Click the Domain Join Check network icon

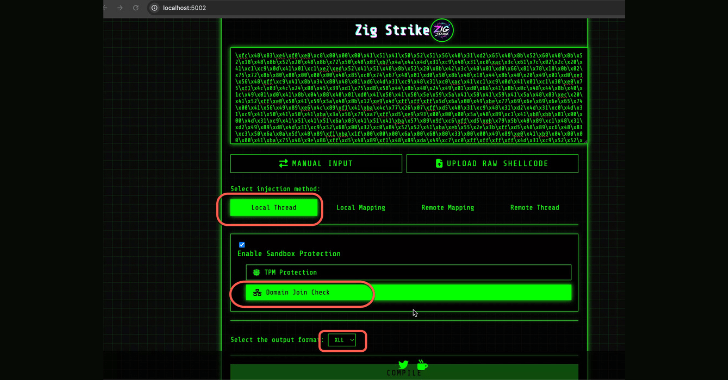click(x=257, y=293)
